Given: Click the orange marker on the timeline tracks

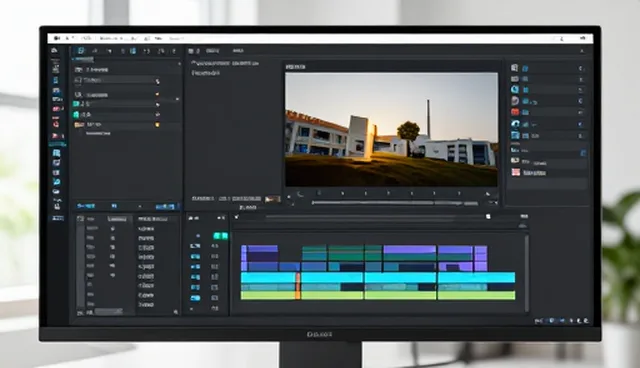Looking at the screenshot, I should tap(298, 286).
